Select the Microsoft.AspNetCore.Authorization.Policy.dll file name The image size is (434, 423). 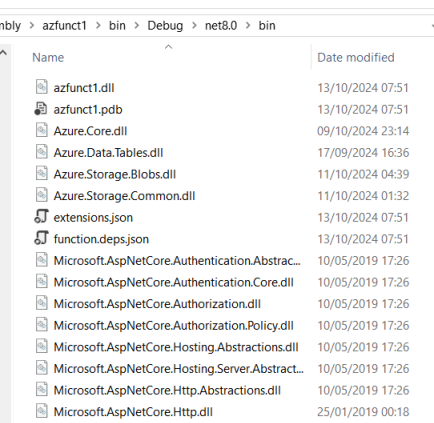click(x=174, y=325)
